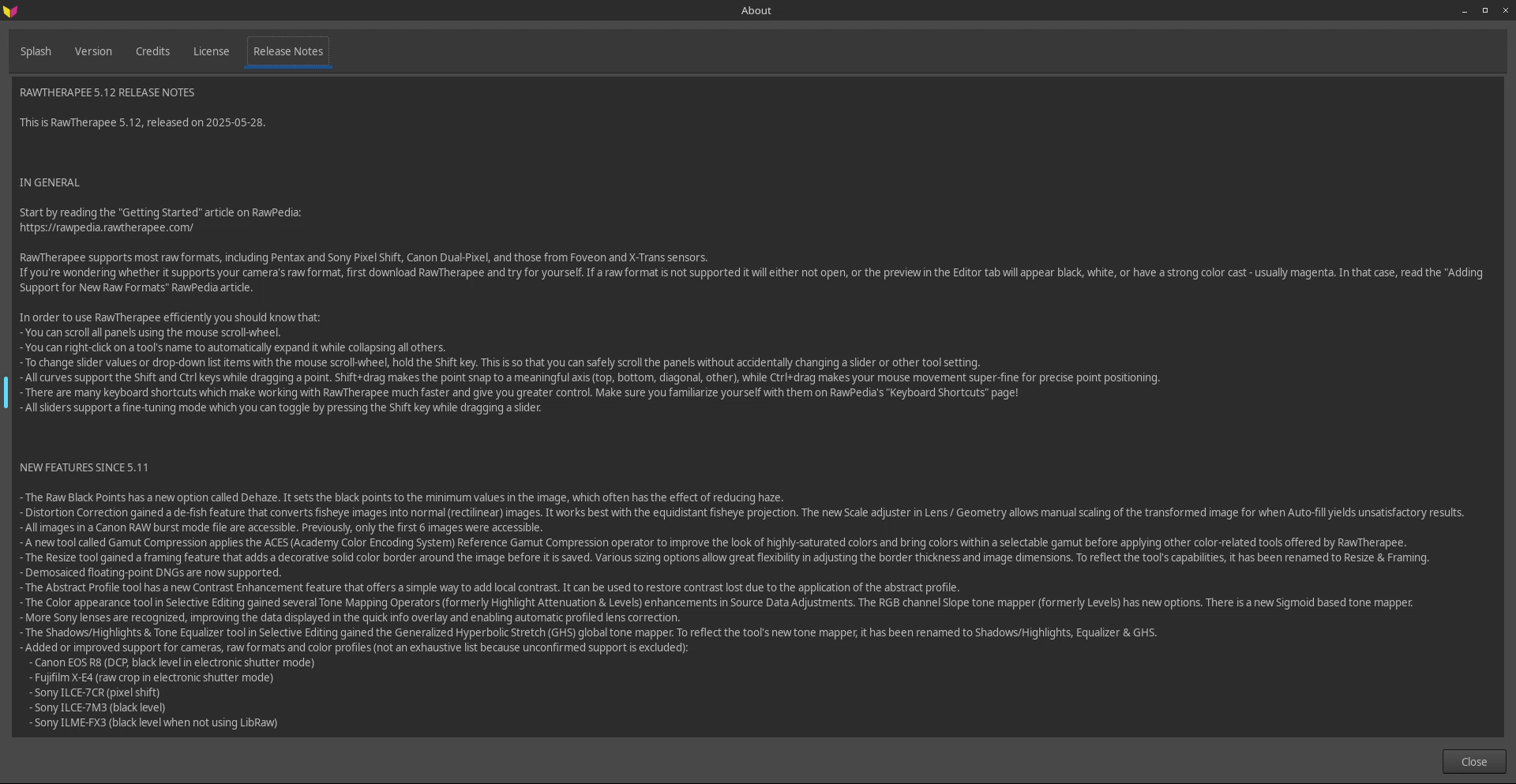The image size is (1516, 784).
Task: Minimize the About window
Action: pyautogui.click(x=1465, y=11)
